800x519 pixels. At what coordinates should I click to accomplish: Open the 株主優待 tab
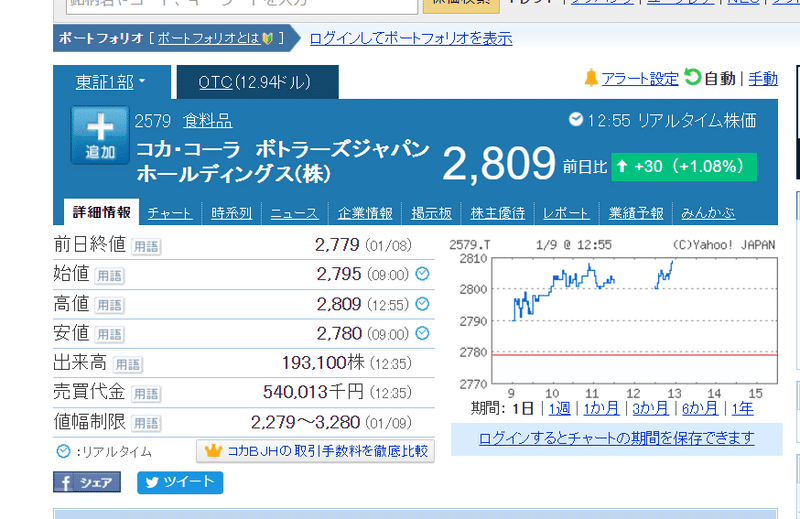click(498, 213)
